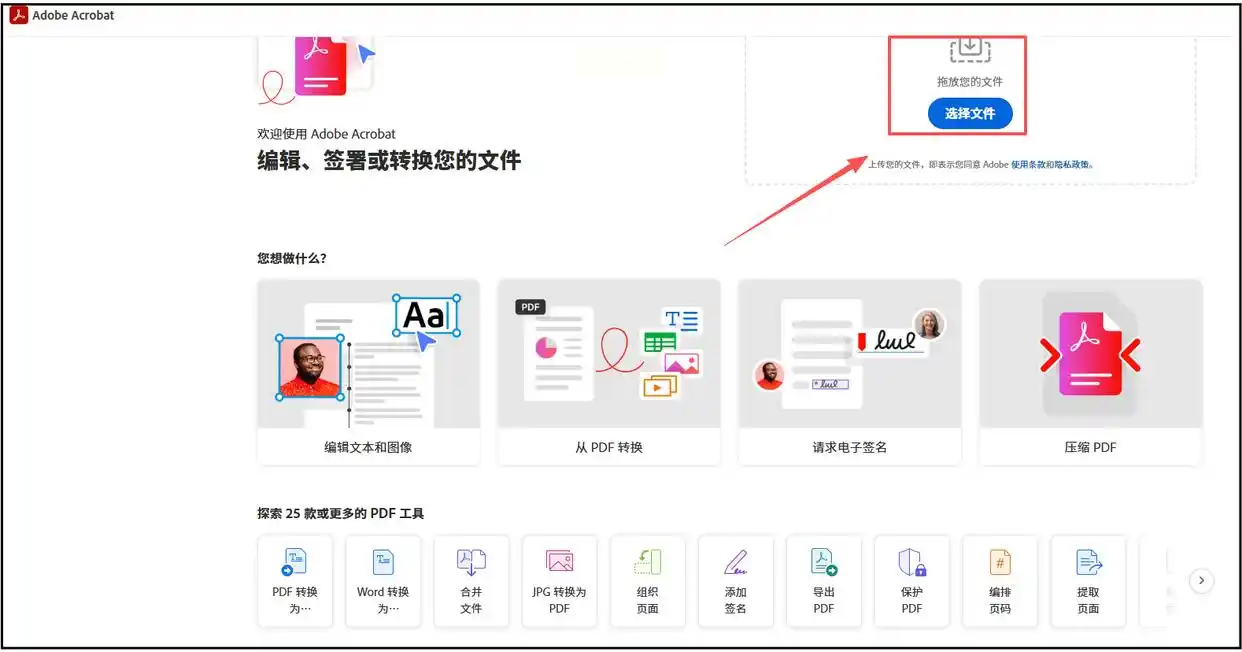The height and width of the screenshot is (652, 1242).
Task: Show more PDF tools with right chevron
Action: coord(1202,580)
